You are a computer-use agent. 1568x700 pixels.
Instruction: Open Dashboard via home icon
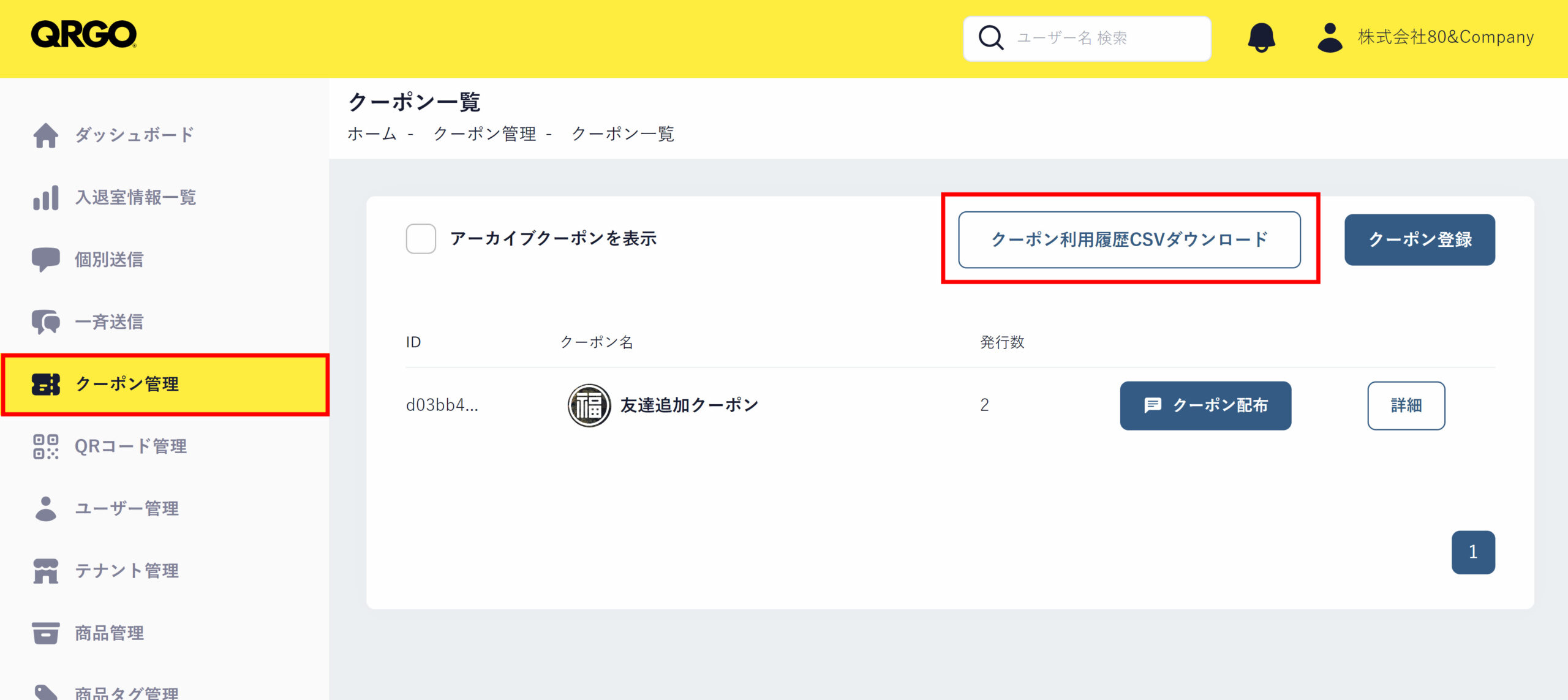[x=46, y=135]
